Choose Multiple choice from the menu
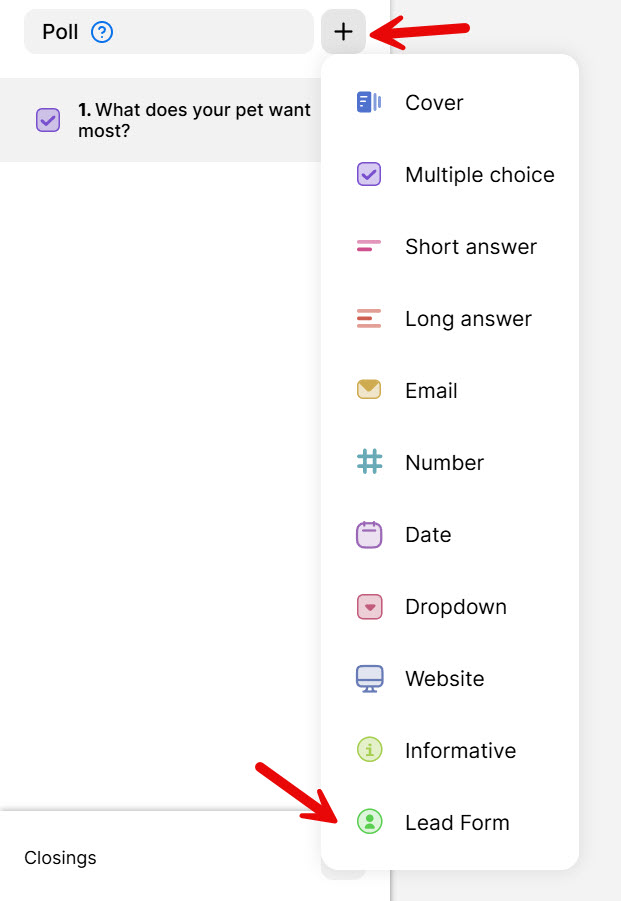Viewport: 621px width, 901px height. pyautogui.click(x=479, y=175)
